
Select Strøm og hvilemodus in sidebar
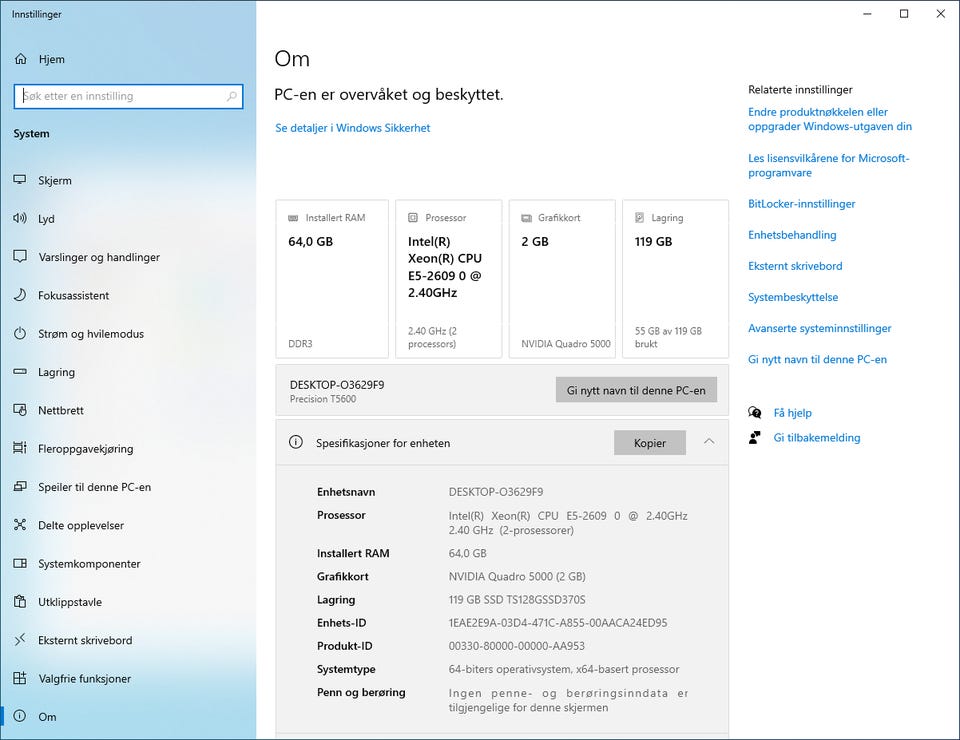coord(128,334)
